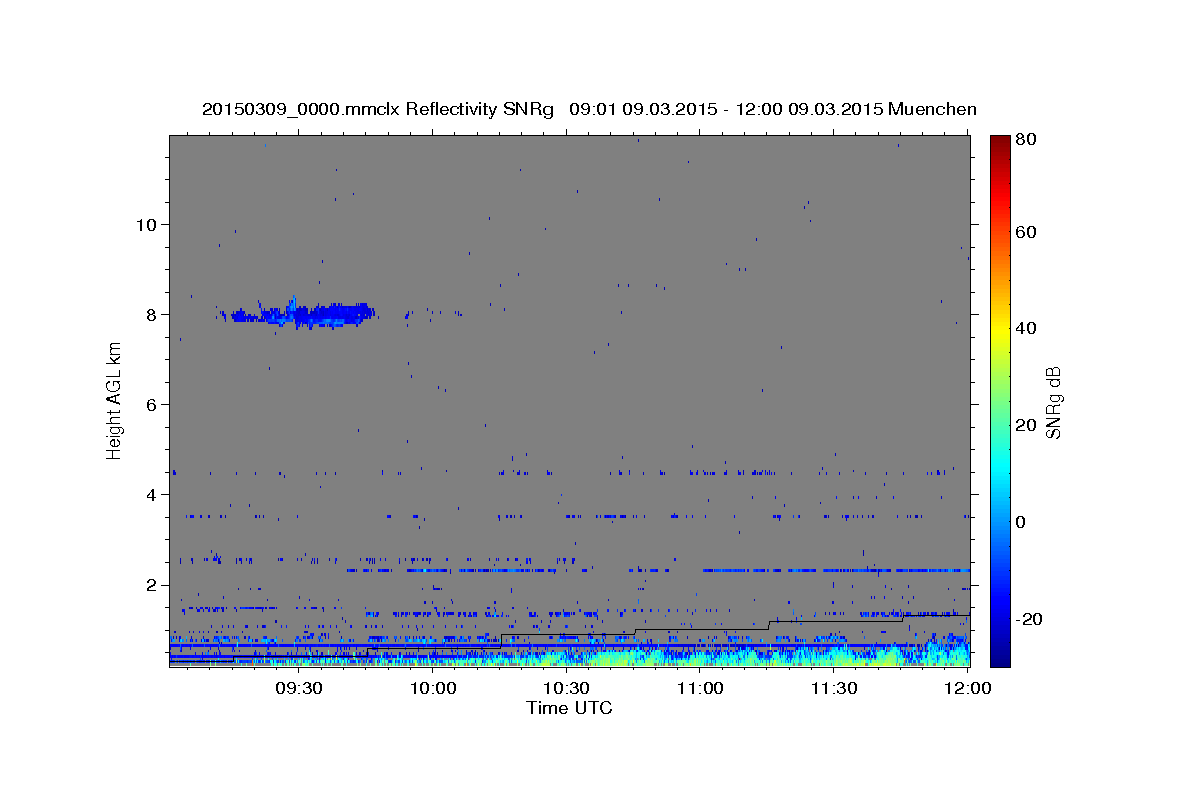Click the colorbar value 20
This screenshot has width=1200, height=800.
pyautogui.click(x=1027, y=425)
